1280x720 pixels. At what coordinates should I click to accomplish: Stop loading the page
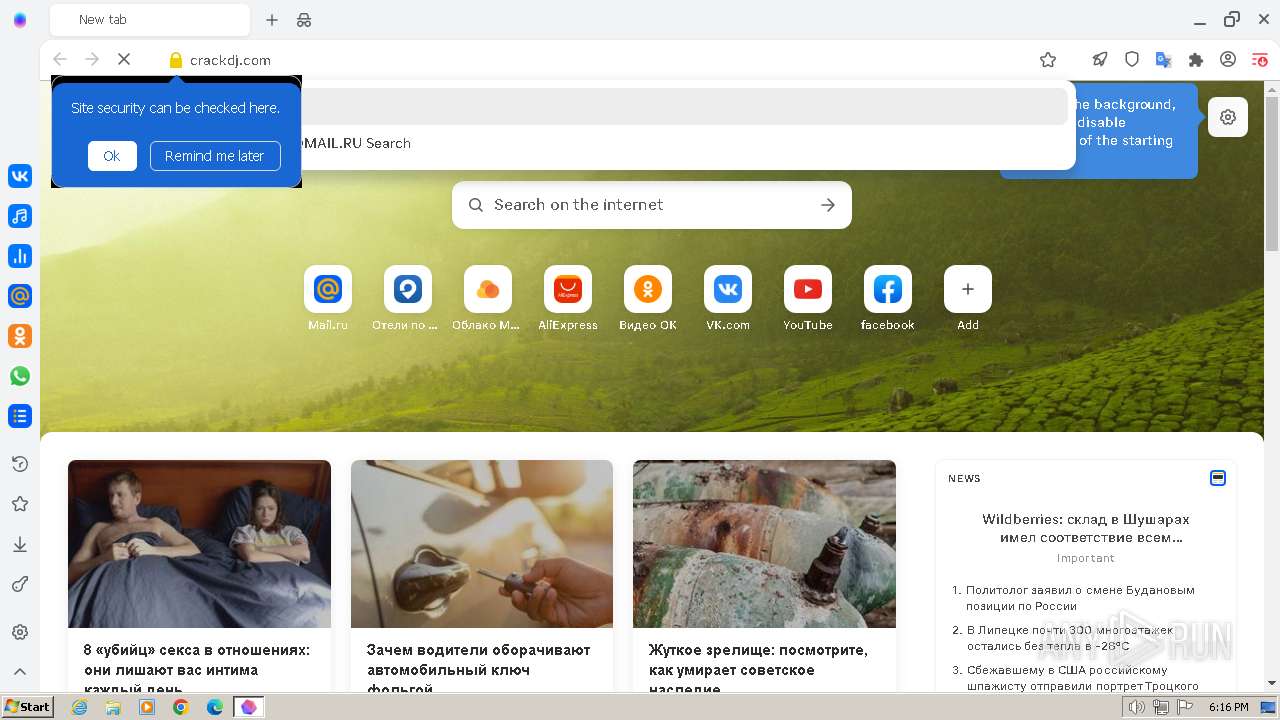pos(124,60)
